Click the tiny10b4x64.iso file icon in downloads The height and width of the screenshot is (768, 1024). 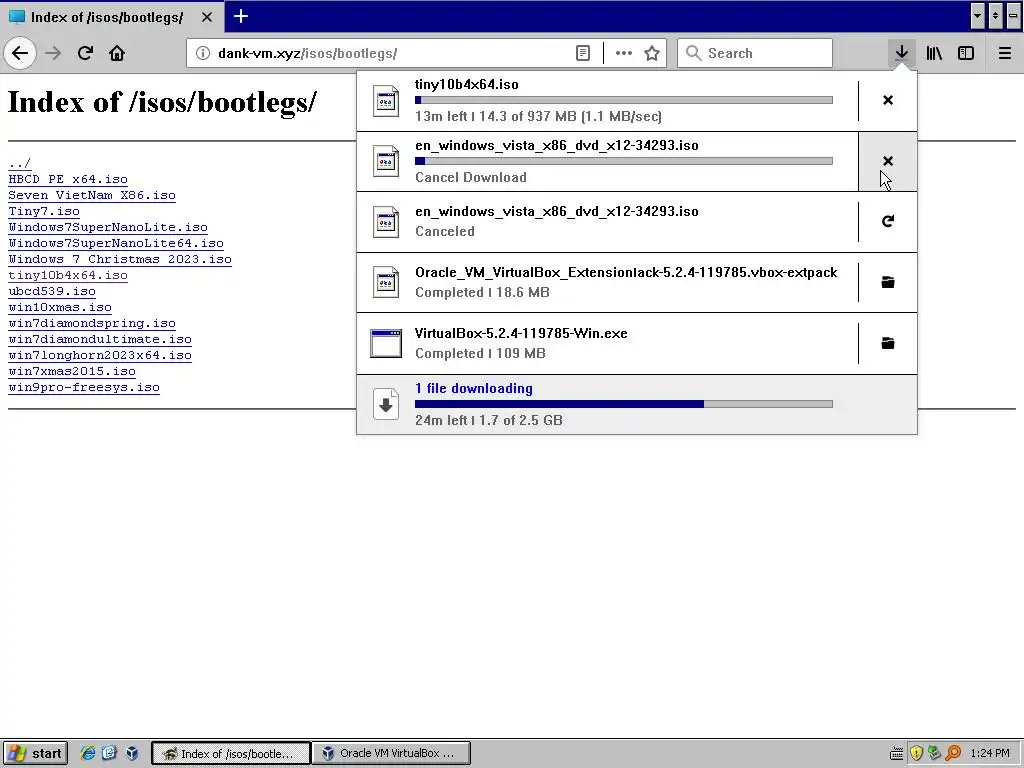tap(386, 101)
